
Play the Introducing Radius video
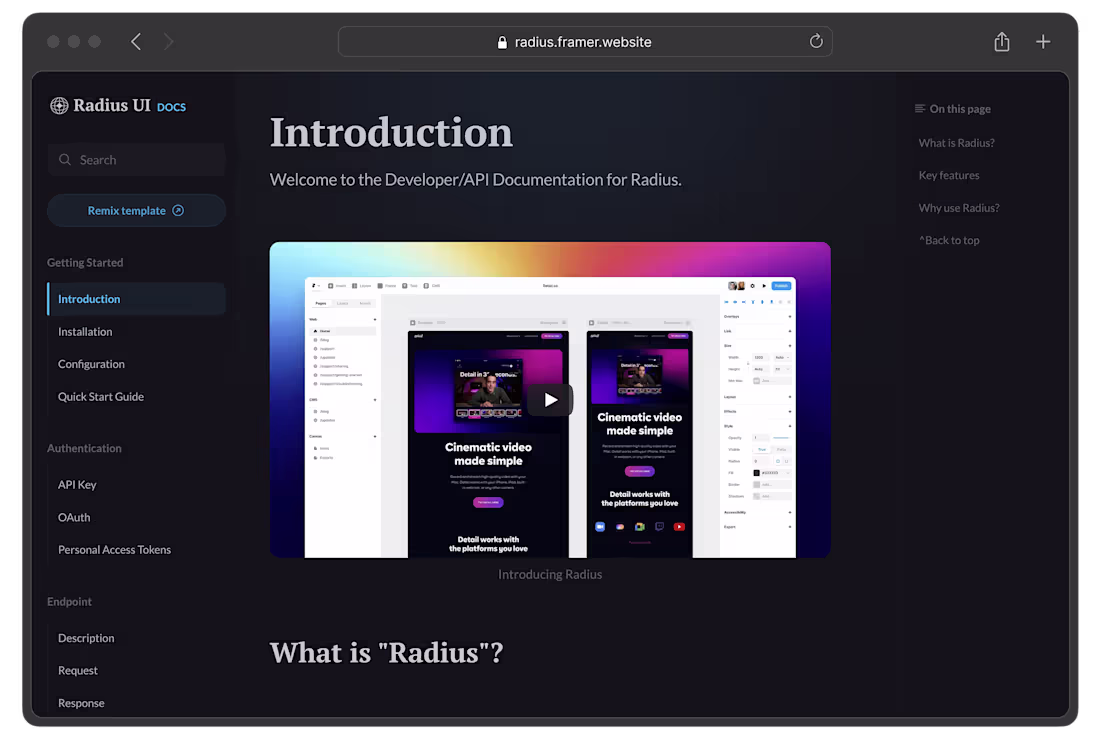coord(550,399)
